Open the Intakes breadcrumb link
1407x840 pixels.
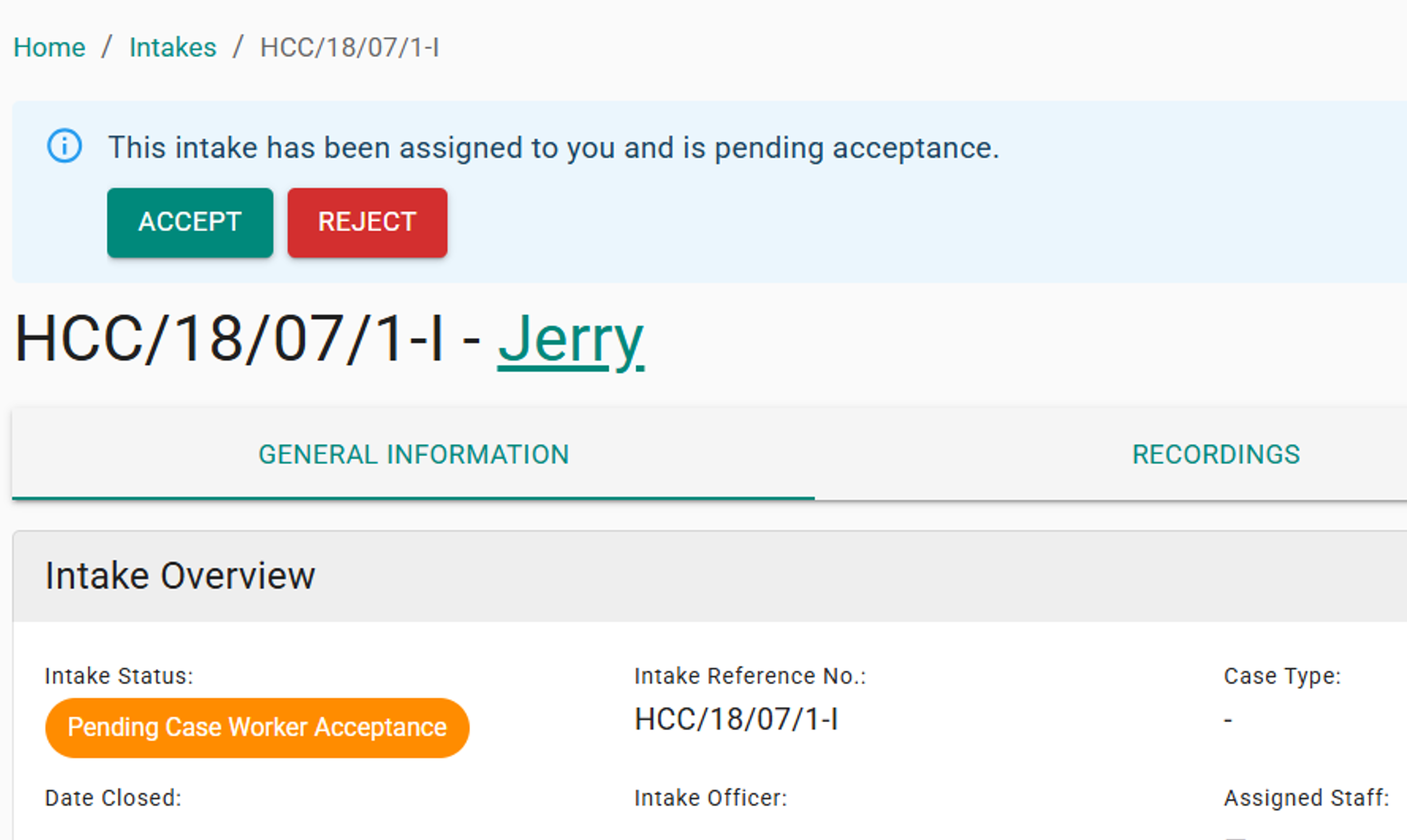[173, 47]
